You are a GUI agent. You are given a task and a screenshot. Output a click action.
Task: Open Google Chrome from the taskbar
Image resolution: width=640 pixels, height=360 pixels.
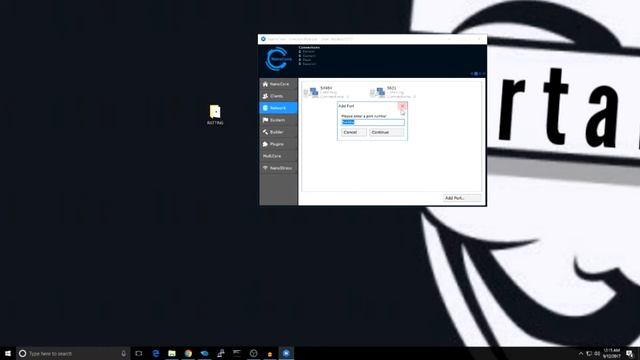click(x=188, y=353)
